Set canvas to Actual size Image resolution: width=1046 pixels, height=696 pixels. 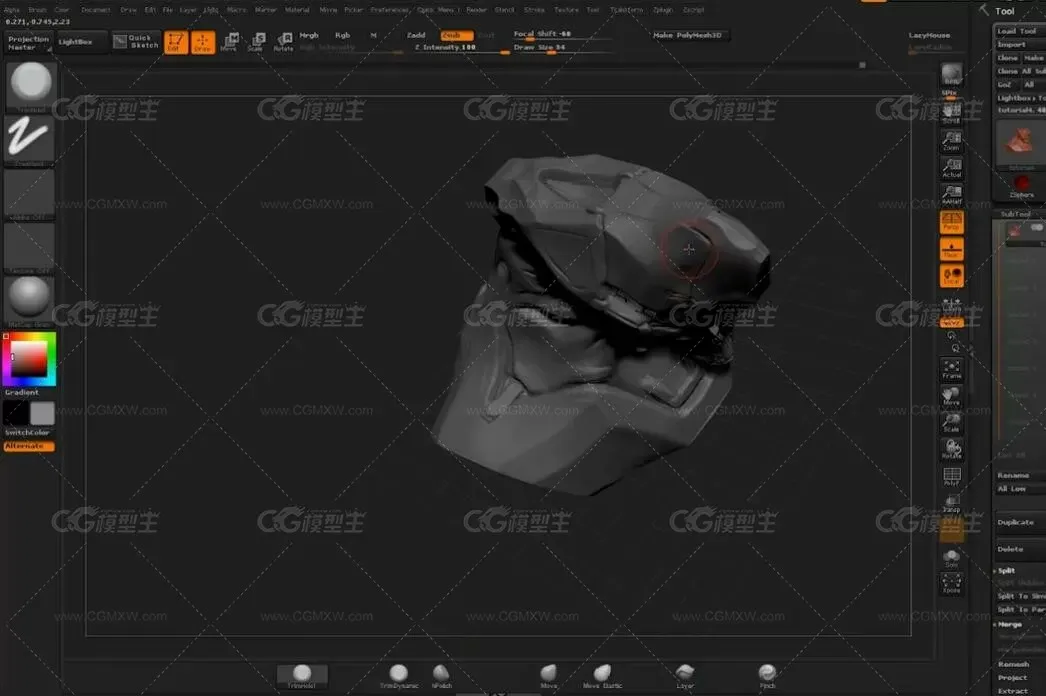coord(951,168)
